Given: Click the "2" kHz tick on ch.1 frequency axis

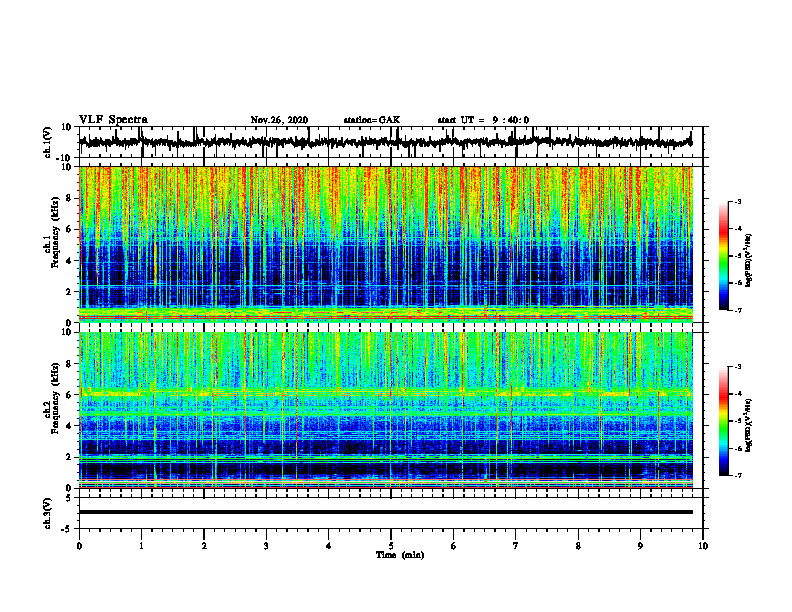Looking at the screenshot, I should [x=69, y=292].
